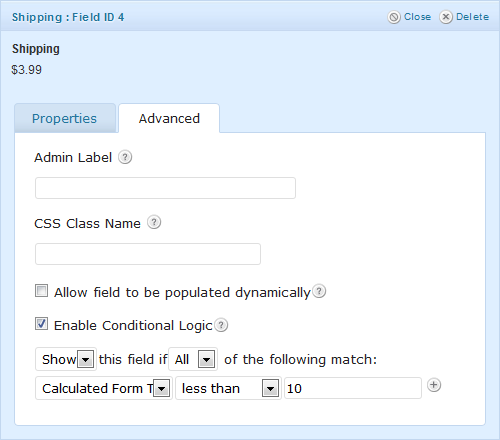Add another condition rule with plus icon
The image size is (500, 440).
[x=434, y=385]
